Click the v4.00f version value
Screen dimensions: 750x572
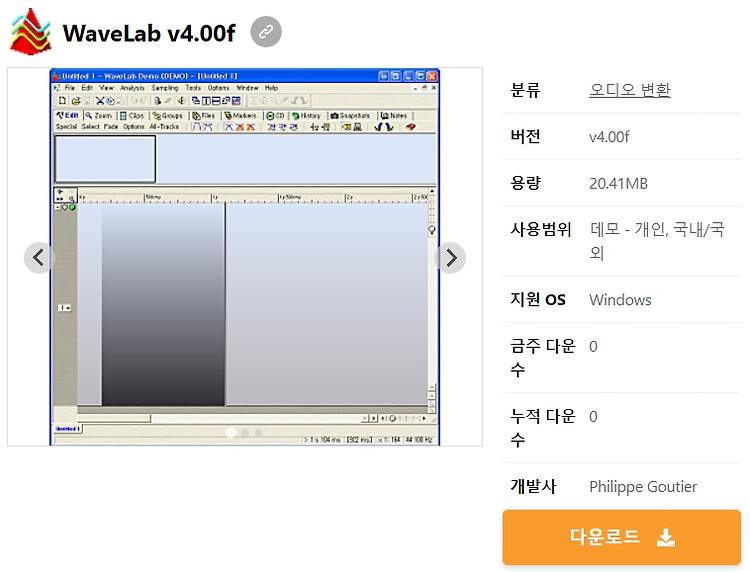click(609, 137)
